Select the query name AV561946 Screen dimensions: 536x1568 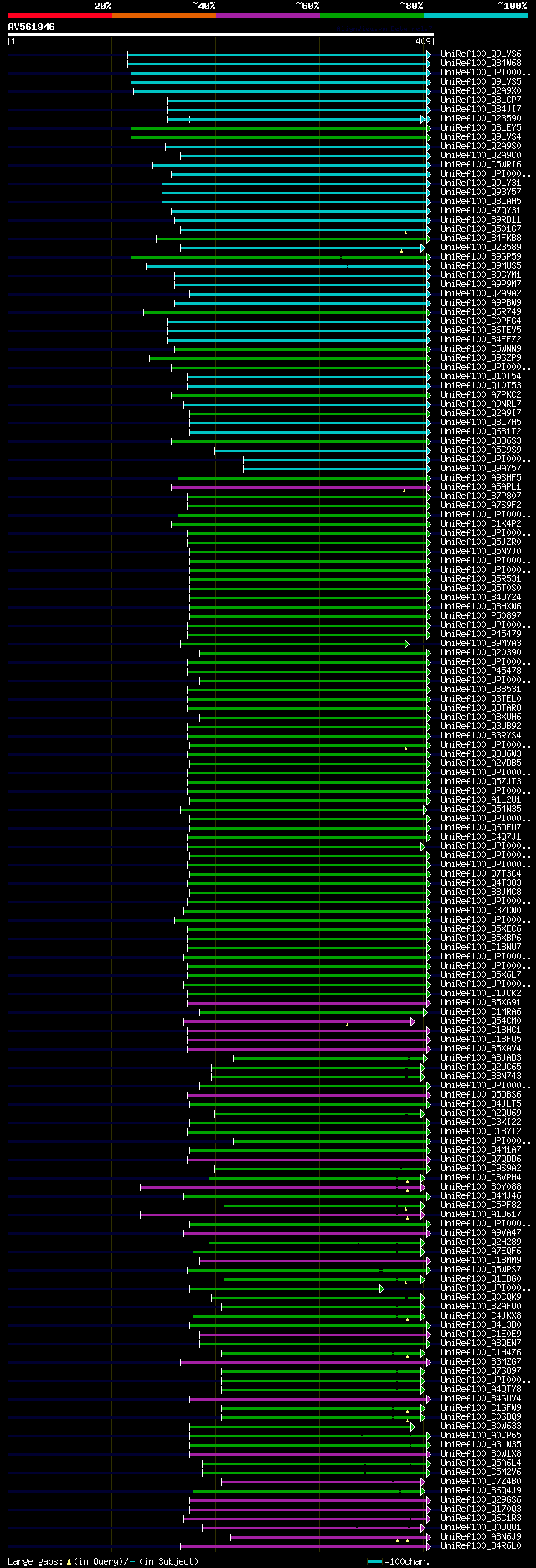point(32,27)
